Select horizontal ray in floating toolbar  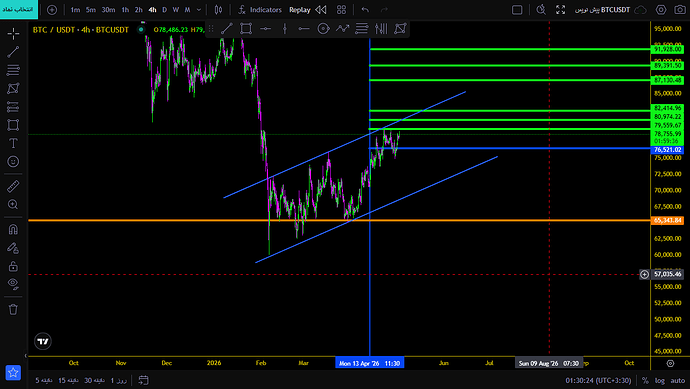[304, 29]
